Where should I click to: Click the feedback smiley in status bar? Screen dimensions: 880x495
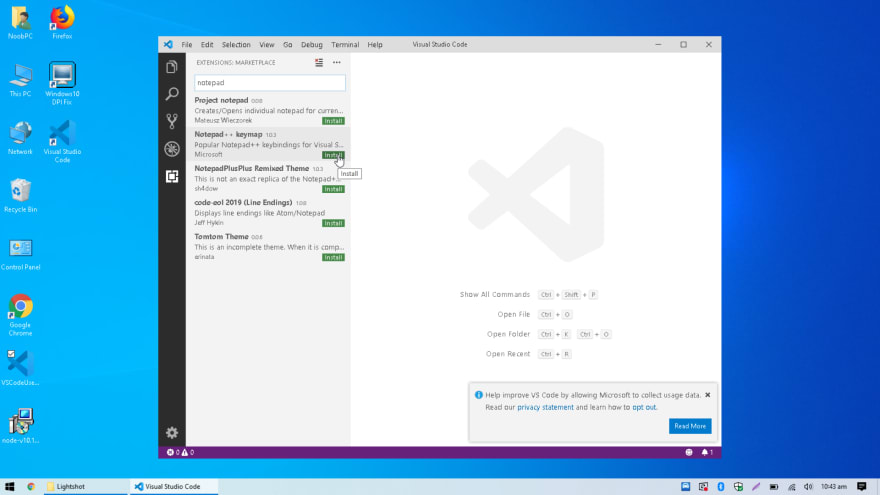[689, 452]
